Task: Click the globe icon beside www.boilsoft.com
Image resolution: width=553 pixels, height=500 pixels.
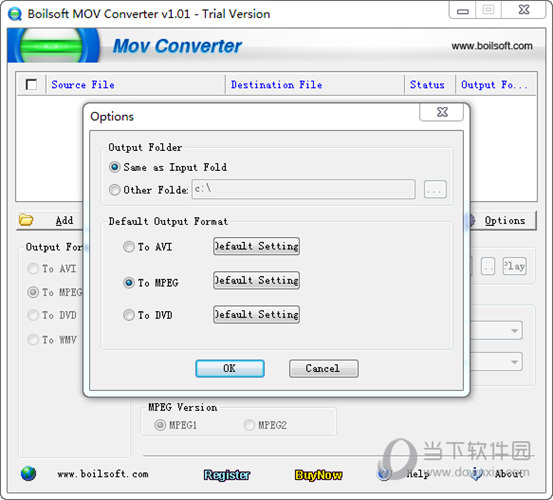Action: click(28, 474)
